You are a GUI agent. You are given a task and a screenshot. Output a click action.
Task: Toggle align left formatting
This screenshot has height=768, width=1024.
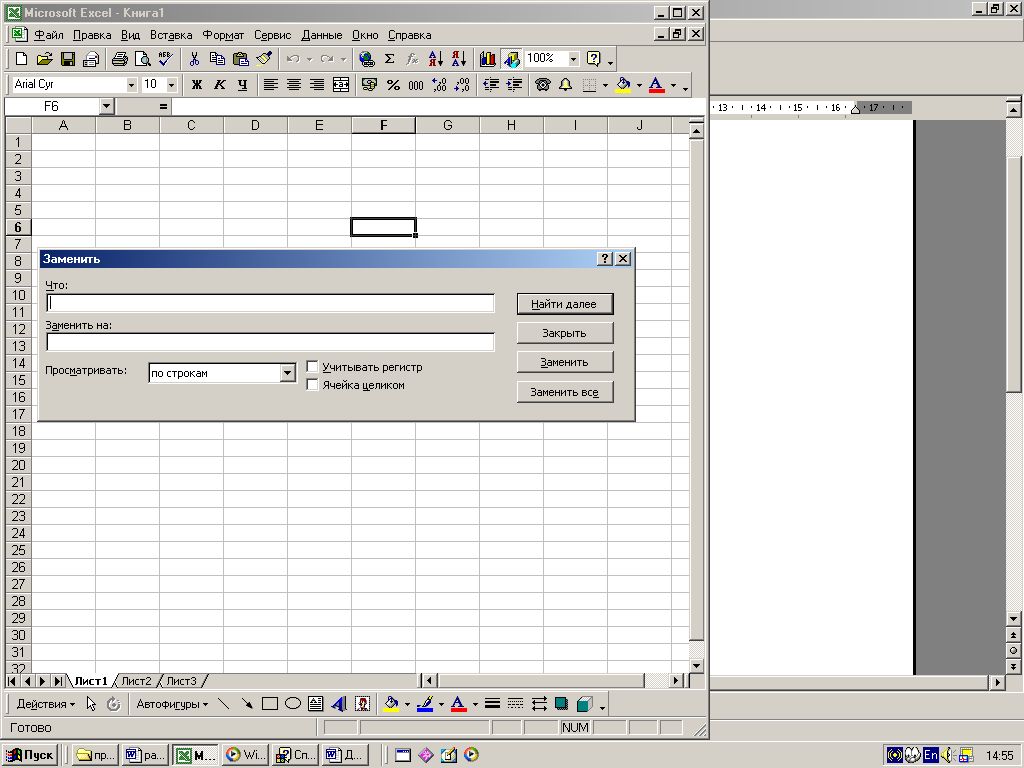(270, 84)
